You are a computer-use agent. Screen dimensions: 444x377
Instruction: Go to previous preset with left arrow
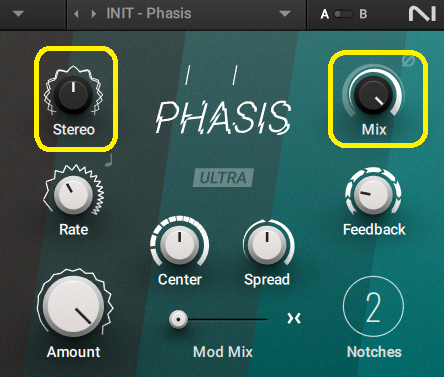76,14
